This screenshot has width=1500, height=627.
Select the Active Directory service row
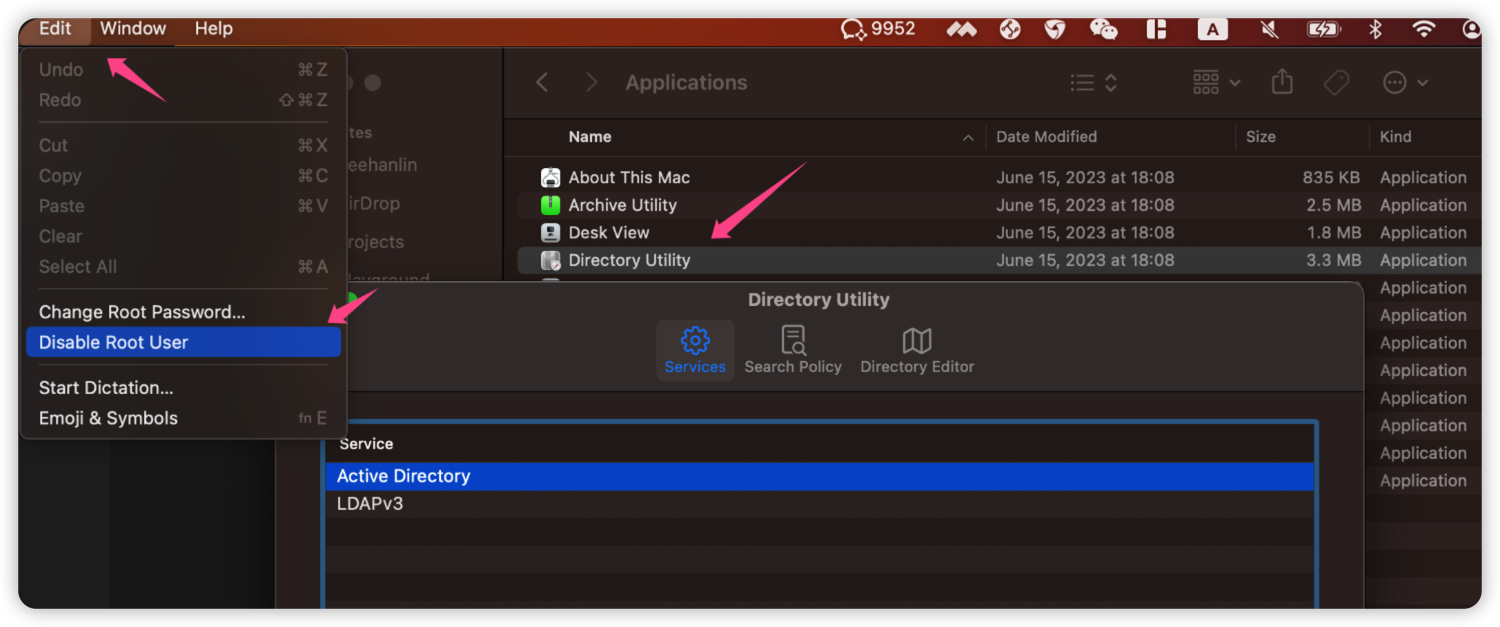click(404, 476)
